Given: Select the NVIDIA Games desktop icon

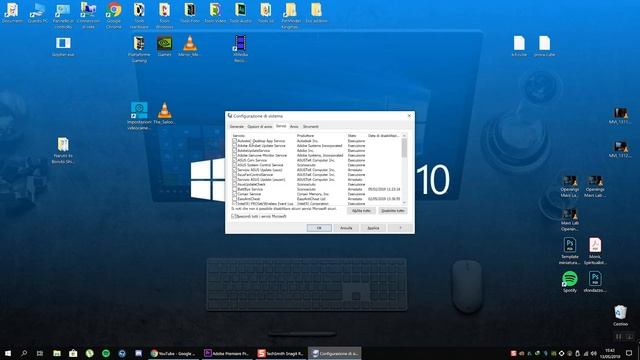Looking at the screenshot, I should coord(164,46).
